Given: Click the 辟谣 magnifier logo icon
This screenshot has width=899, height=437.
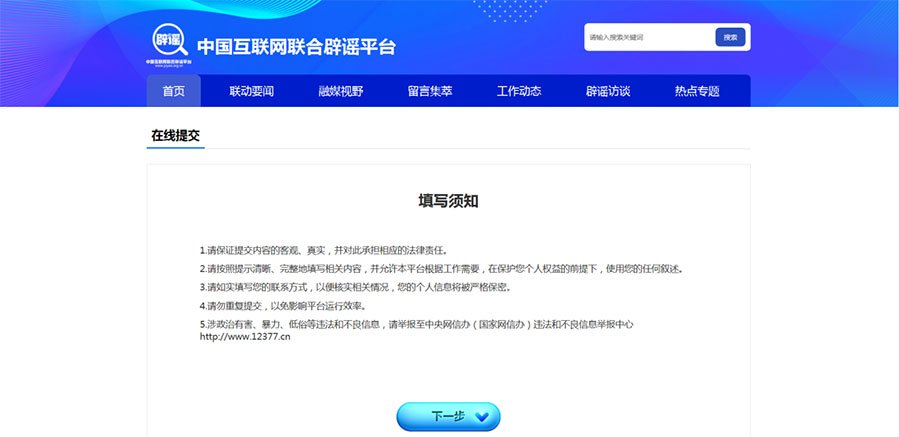Looking at the screenshot, I should click(x=169, y=40).
